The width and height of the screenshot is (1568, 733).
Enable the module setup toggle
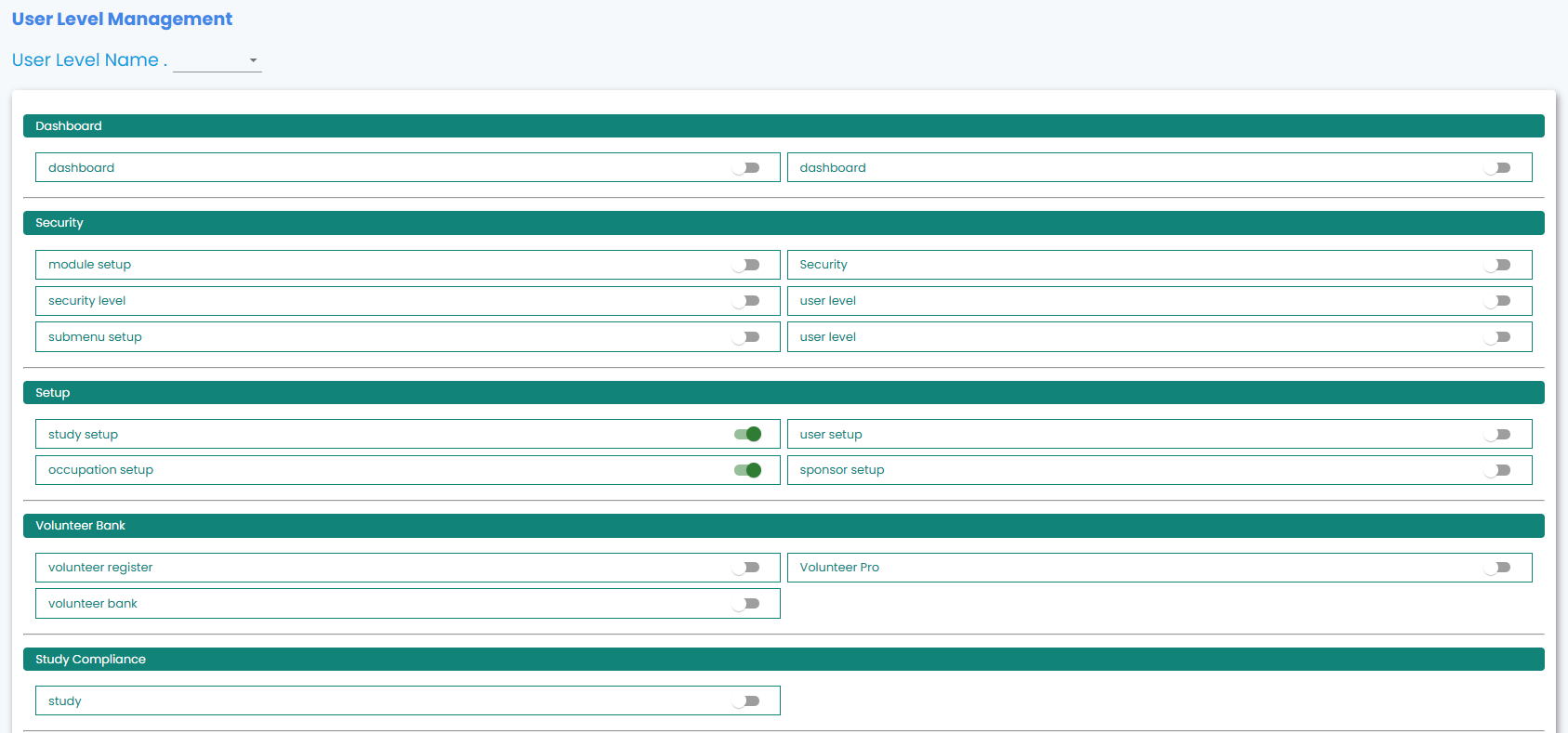click(x=746, y=265)
